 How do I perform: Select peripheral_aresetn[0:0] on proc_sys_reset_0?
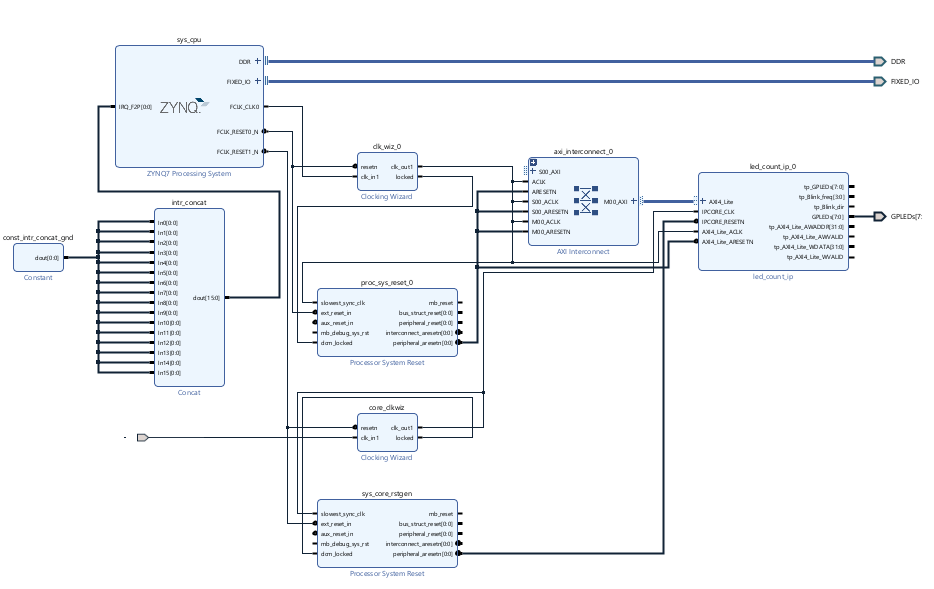tap(422, 343)
